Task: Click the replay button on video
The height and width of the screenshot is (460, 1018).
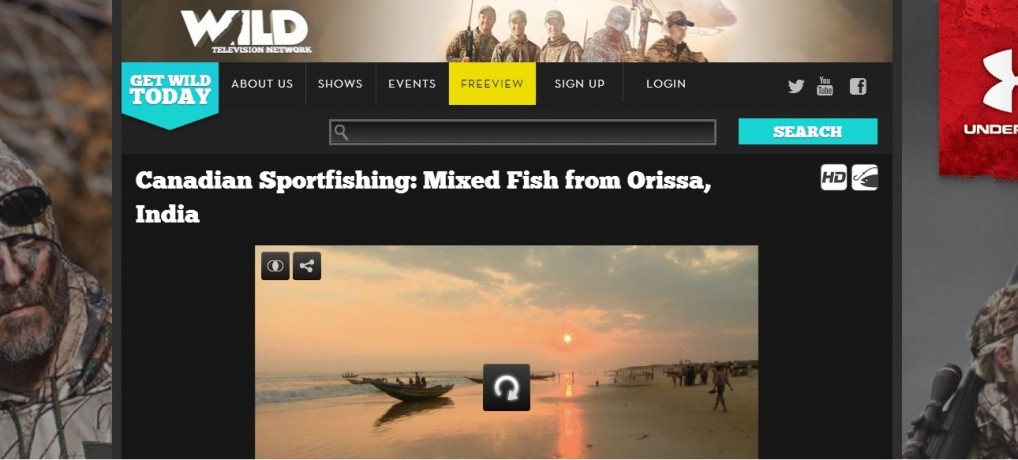Action: pyautogui.click(x=506, y=387)
